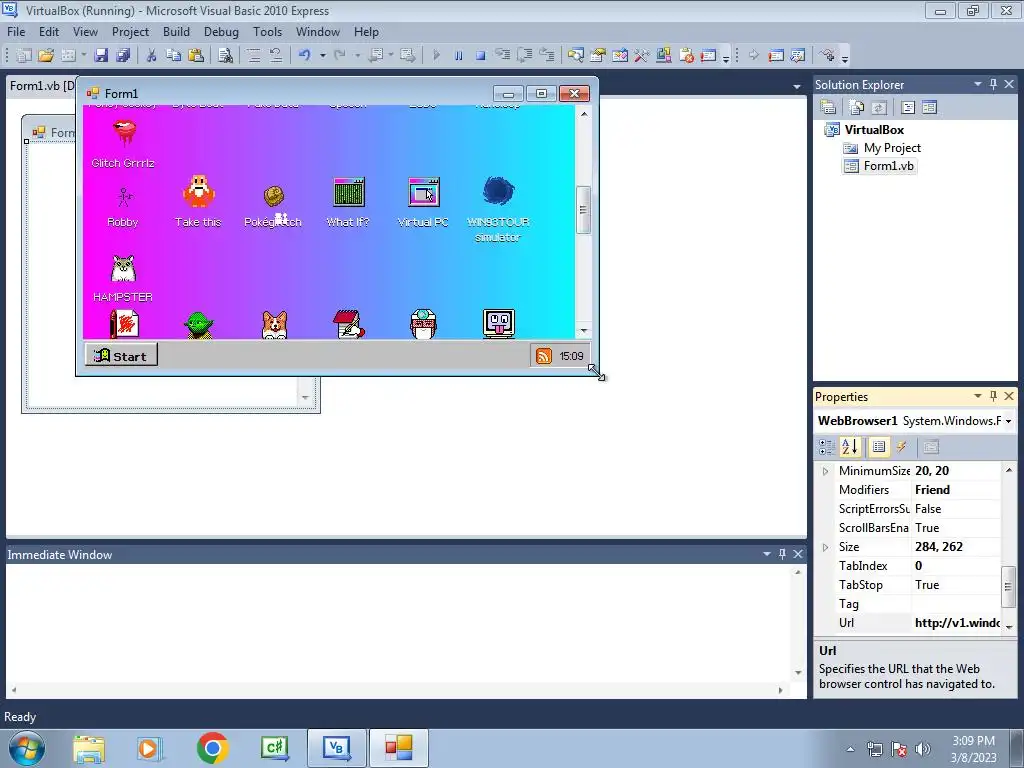Click Solution Explorer Refresh icon
Screen dimensions: 1024x768
tap(879, 107)
